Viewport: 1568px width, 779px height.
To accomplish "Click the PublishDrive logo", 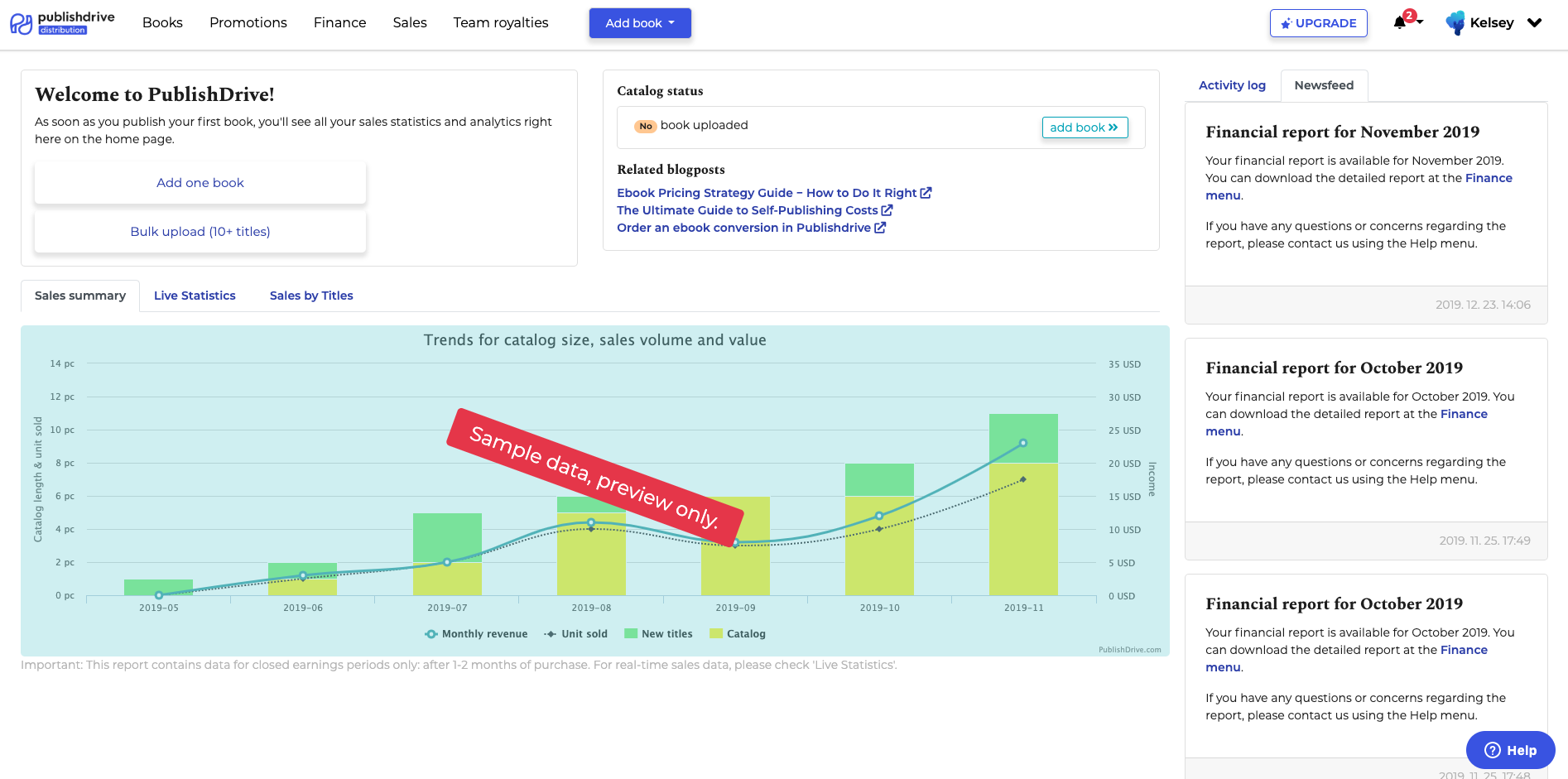I will [x=62, y=22].
